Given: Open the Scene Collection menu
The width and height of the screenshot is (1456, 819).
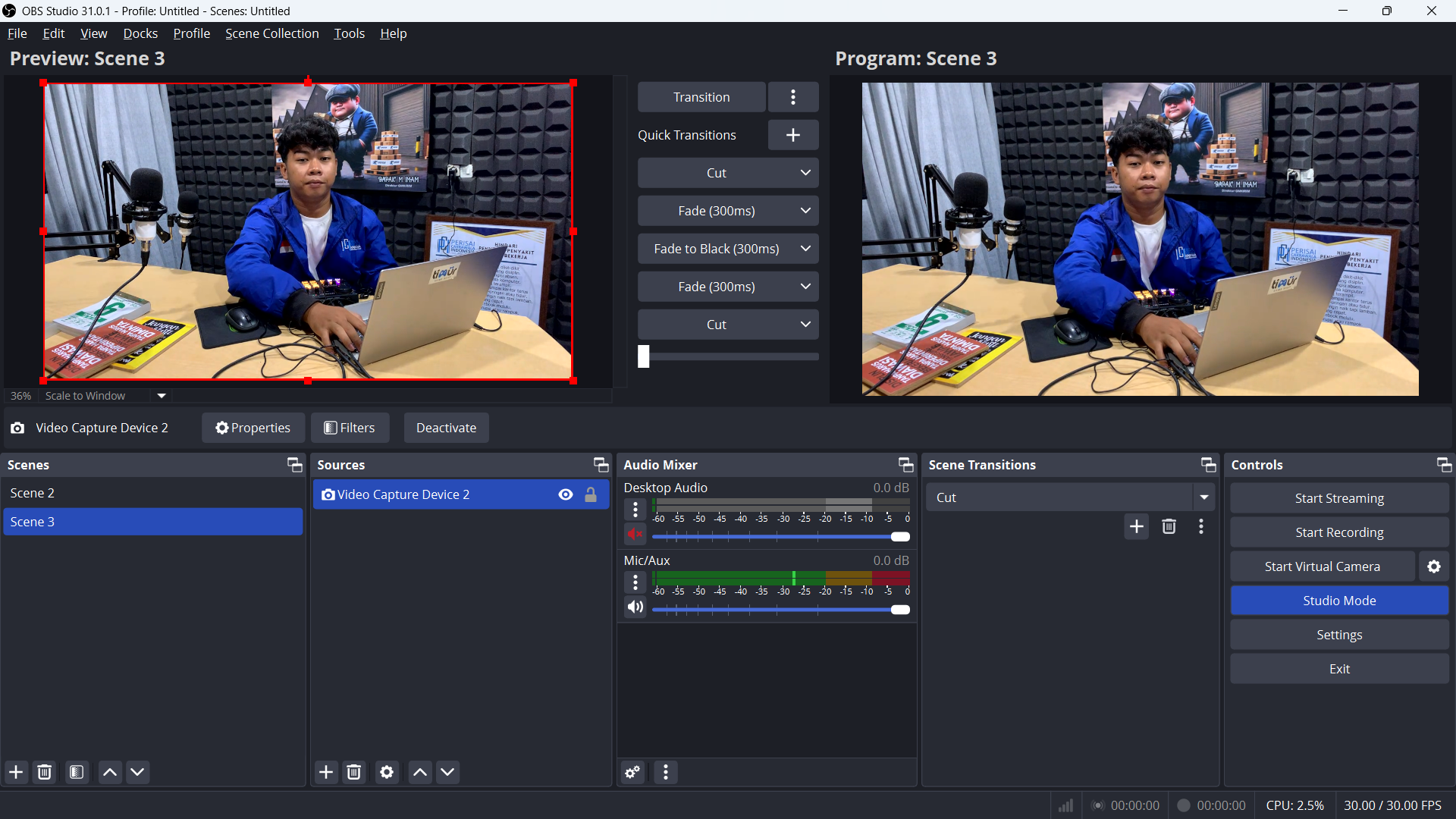Looking at the screenshot, I should pos(271,33).
